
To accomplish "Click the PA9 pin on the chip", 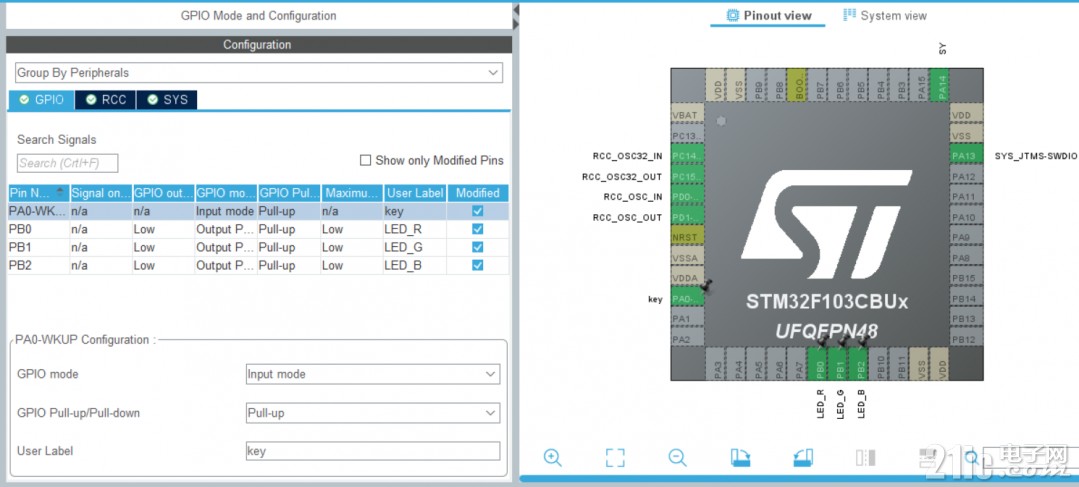I will pos(967,237).
